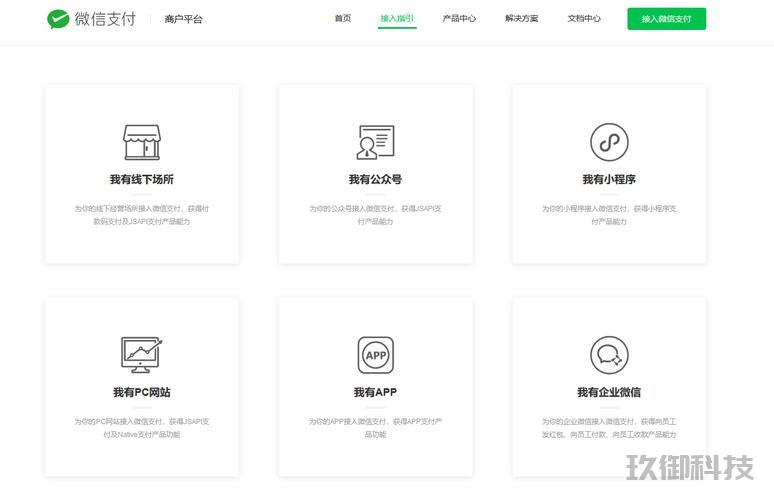The image size is (774, 500).
Task: Click the APP card description text
Action: 375,428
